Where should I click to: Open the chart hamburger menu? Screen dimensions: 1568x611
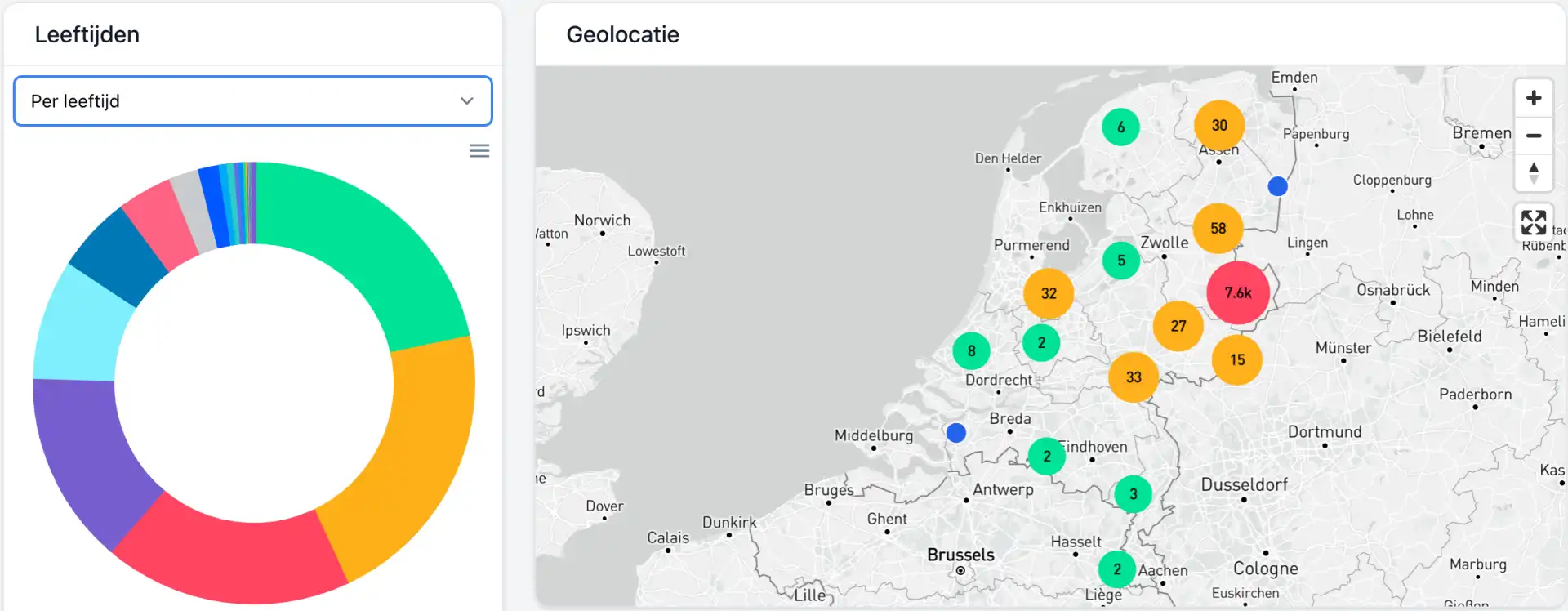(479, 151)
